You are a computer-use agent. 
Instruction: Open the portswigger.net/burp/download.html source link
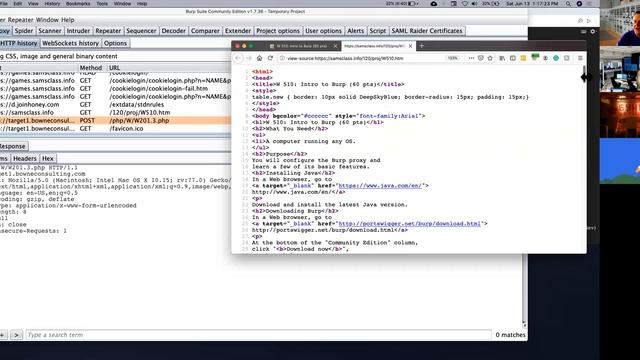click(x=409, y=224)
